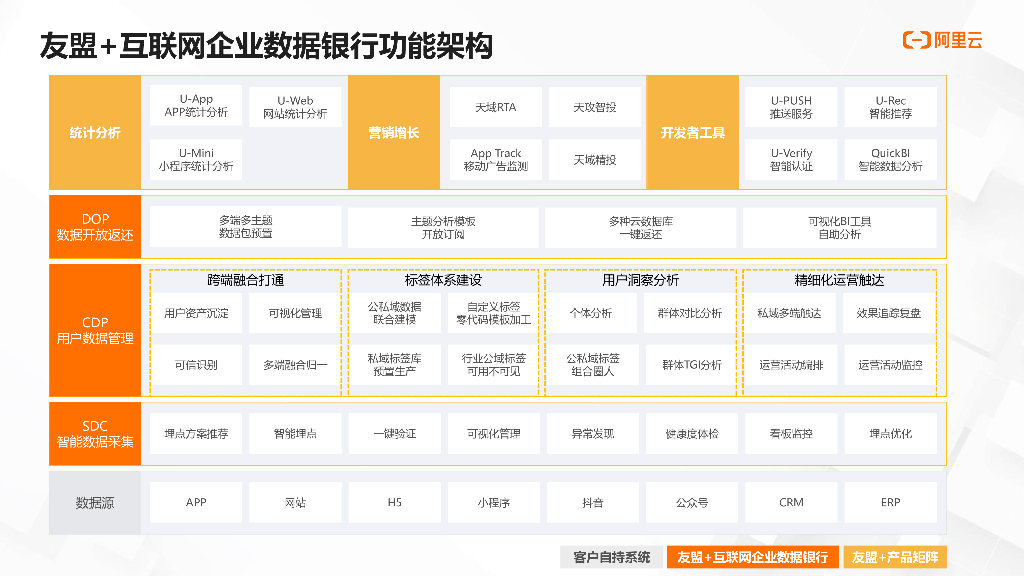Viewport: 1024px width, 576px height.
Task: Click the 埋点方案推荐 box
Action: [x=196, y=434]
